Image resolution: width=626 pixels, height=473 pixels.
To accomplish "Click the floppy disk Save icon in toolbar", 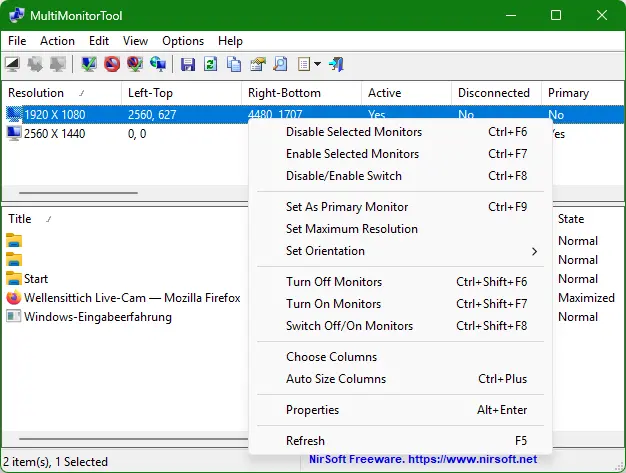I will (188, 64).
